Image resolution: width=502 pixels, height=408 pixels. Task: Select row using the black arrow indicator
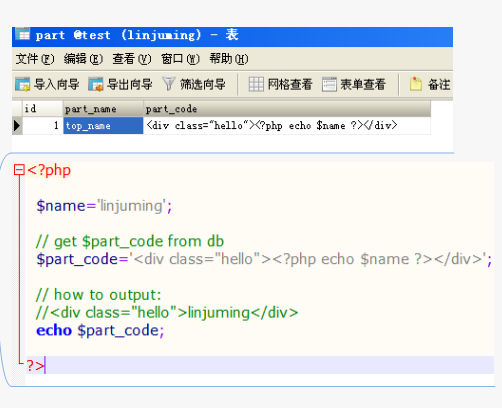(x=17, y=126)
